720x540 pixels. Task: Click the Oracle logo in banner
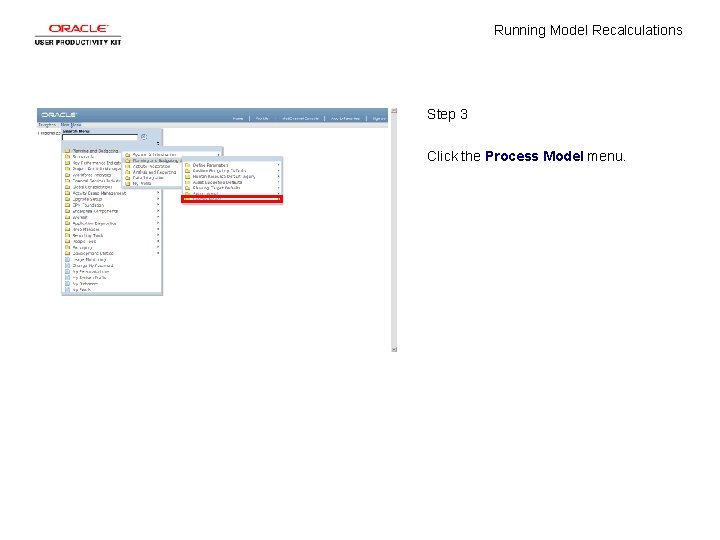[59, 114]
